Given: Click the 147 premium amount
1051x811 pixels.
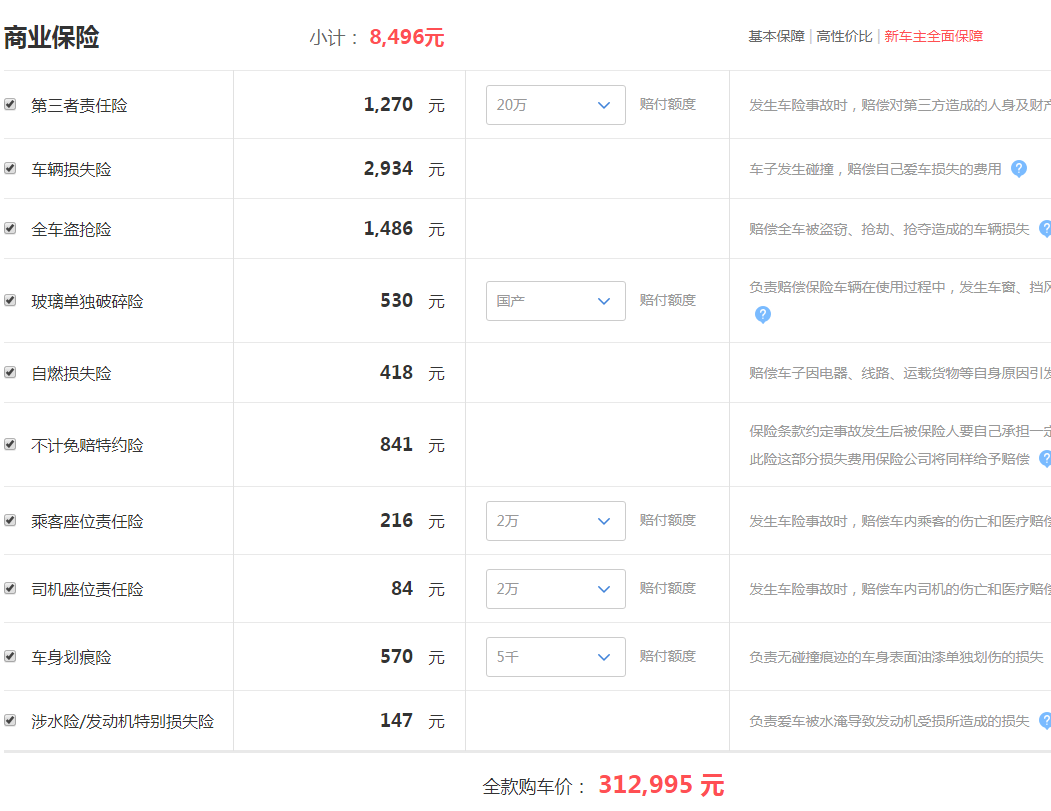Looking at the screenshot, I should click(x=397, y=721).
